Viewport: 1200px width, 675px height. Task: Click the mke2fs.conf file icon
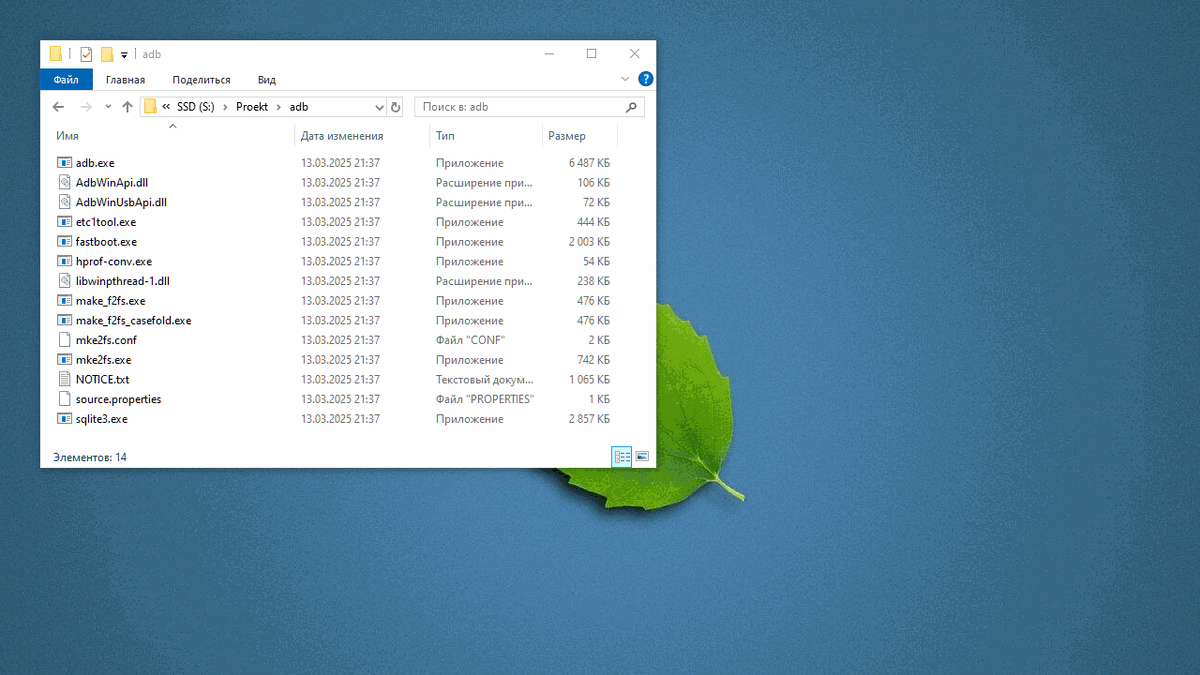tap(65, 340)
